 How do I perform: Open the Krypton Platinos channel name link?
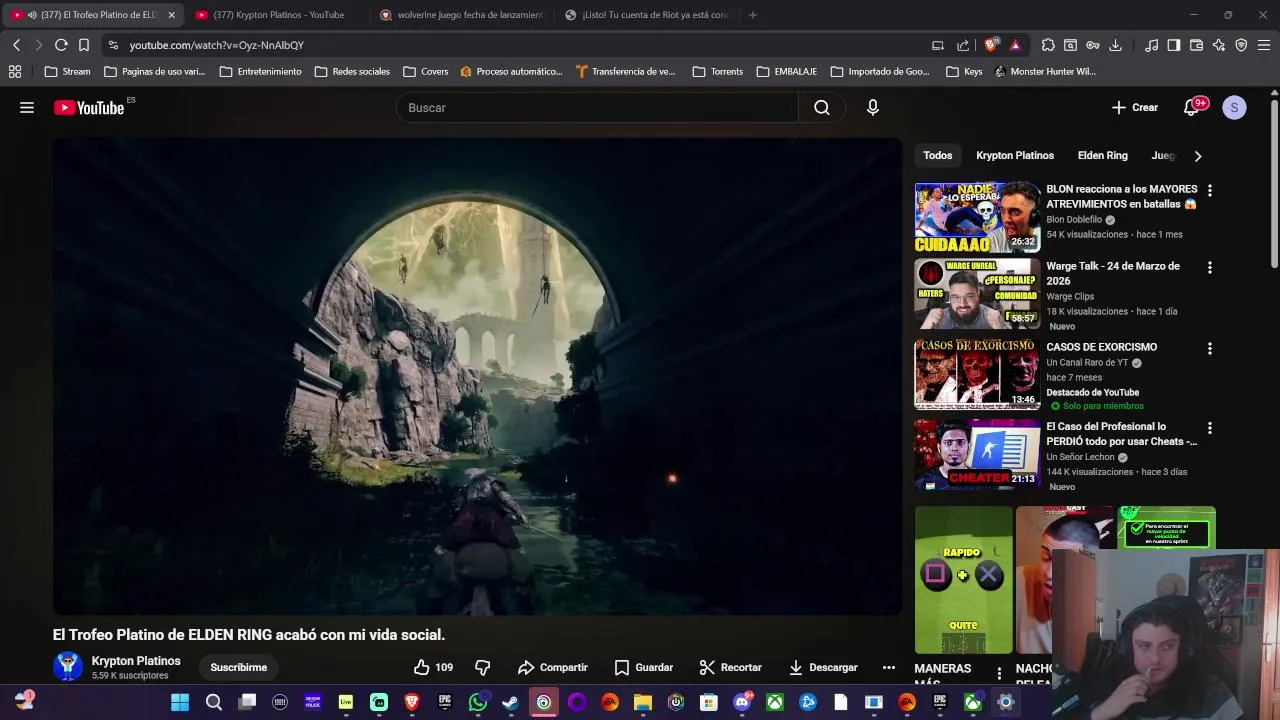[136, 661]
